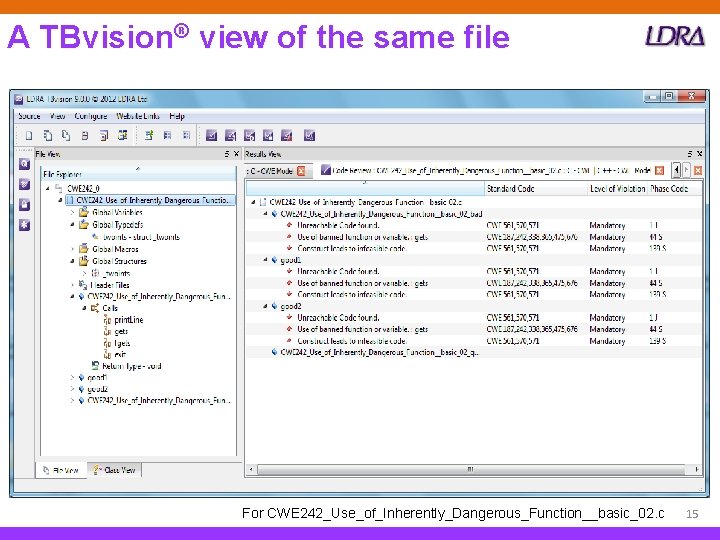The height and width of the screenshot is (540, 720).
Task: Click the Results View horizontal scrollbar
Action: click(x=471, y=469)
